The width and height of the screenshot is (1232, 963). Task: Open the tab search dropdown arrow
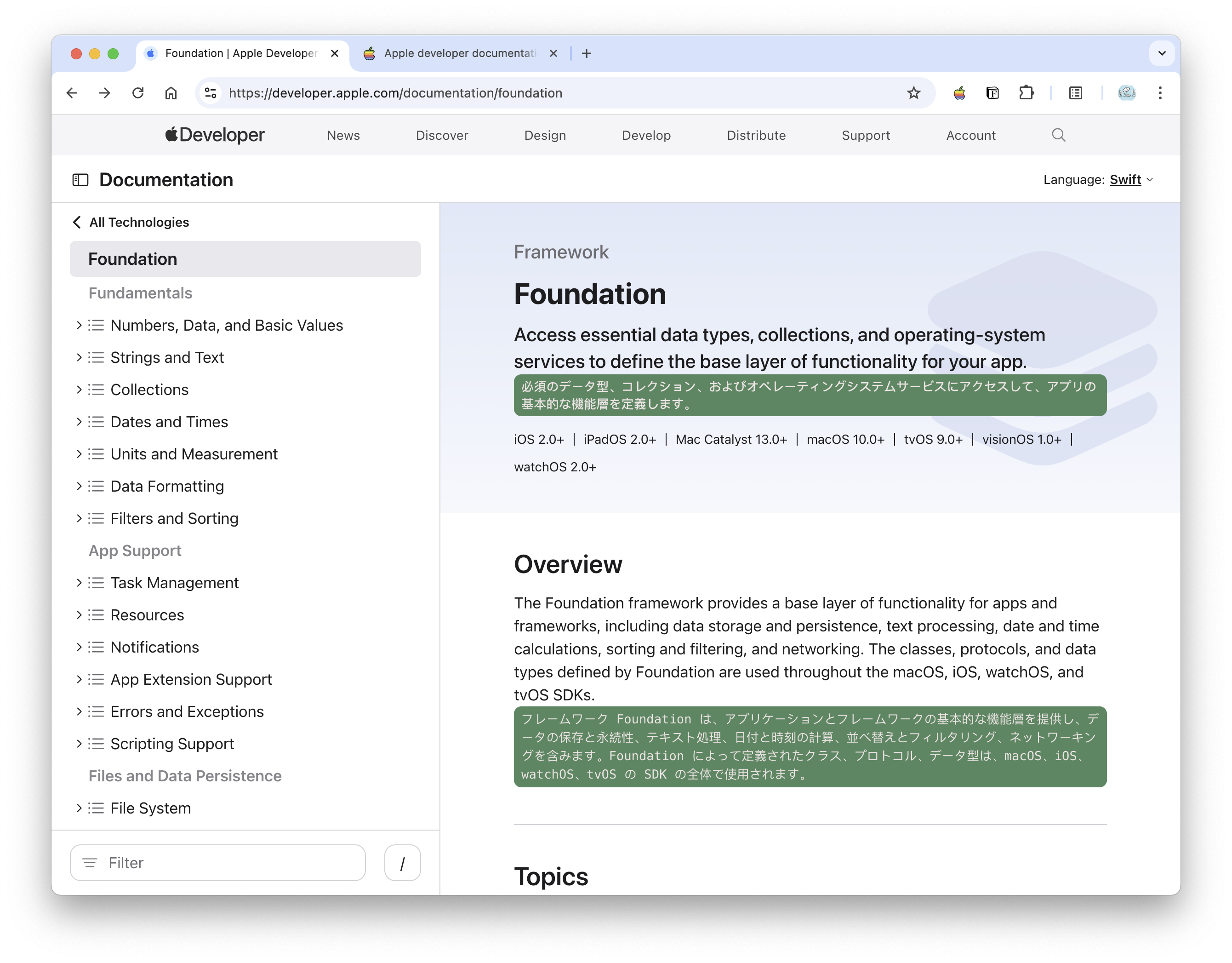pos(1162,53)
